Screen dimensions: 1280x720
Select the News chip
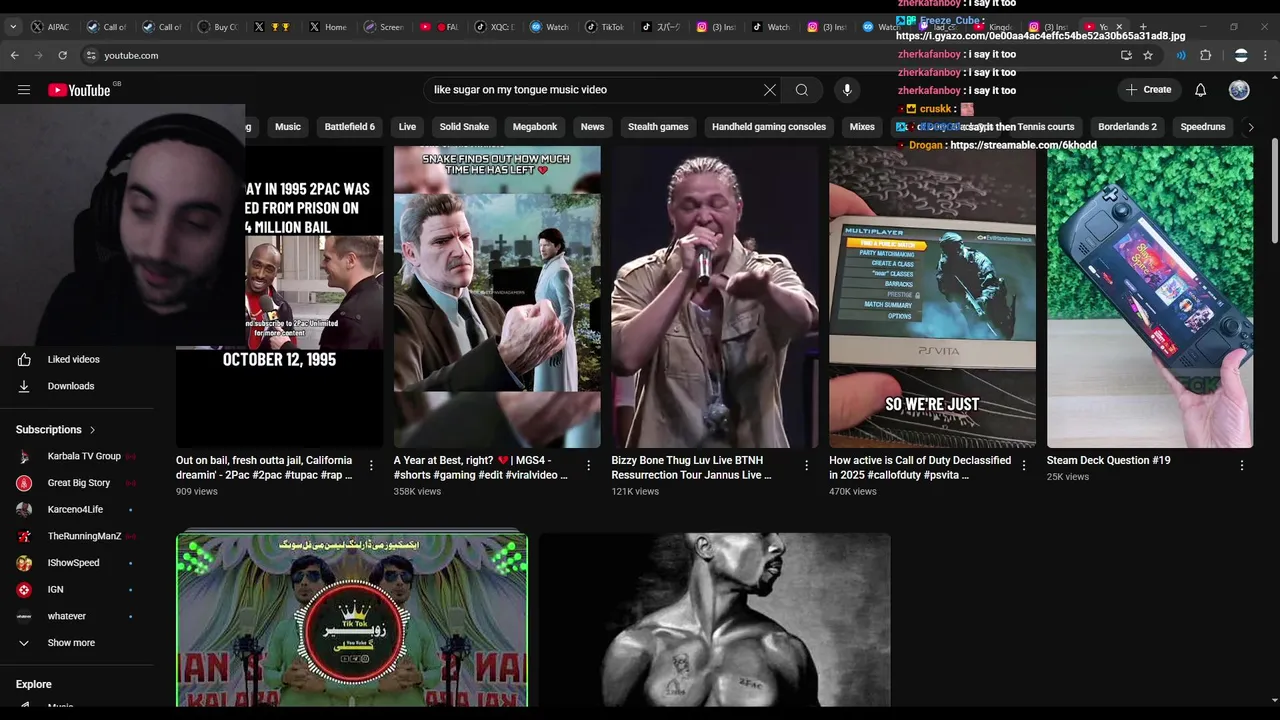(593, 127)
